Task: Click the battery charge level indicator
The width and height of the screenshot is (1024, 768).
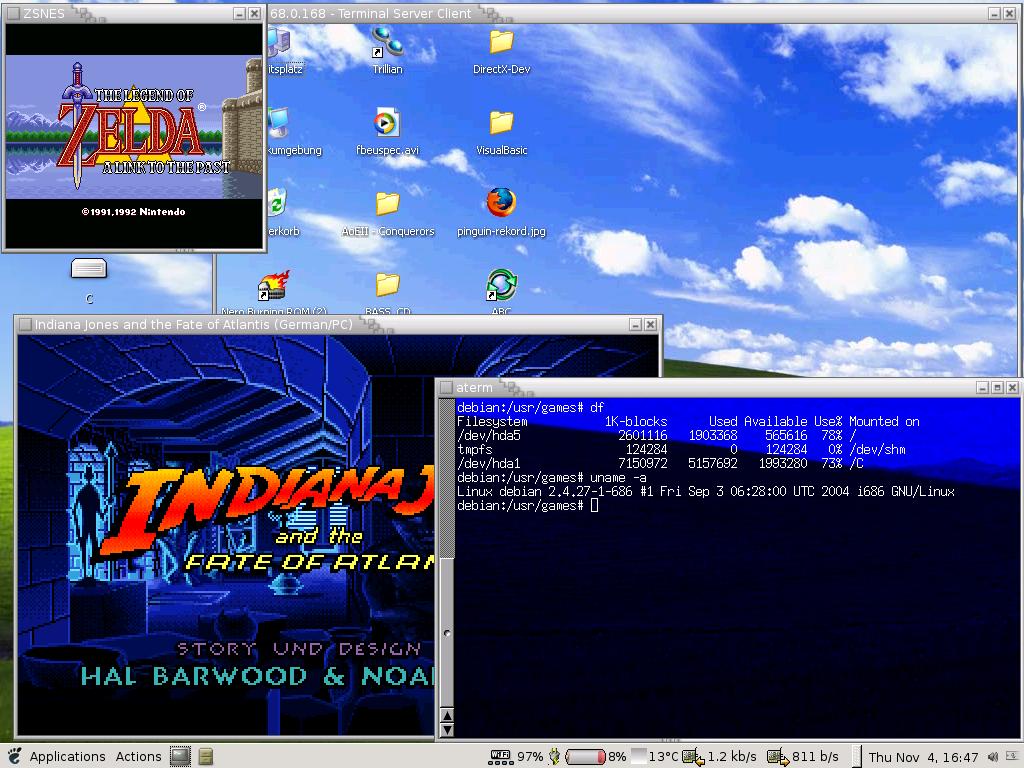Action: coord(586,756)
